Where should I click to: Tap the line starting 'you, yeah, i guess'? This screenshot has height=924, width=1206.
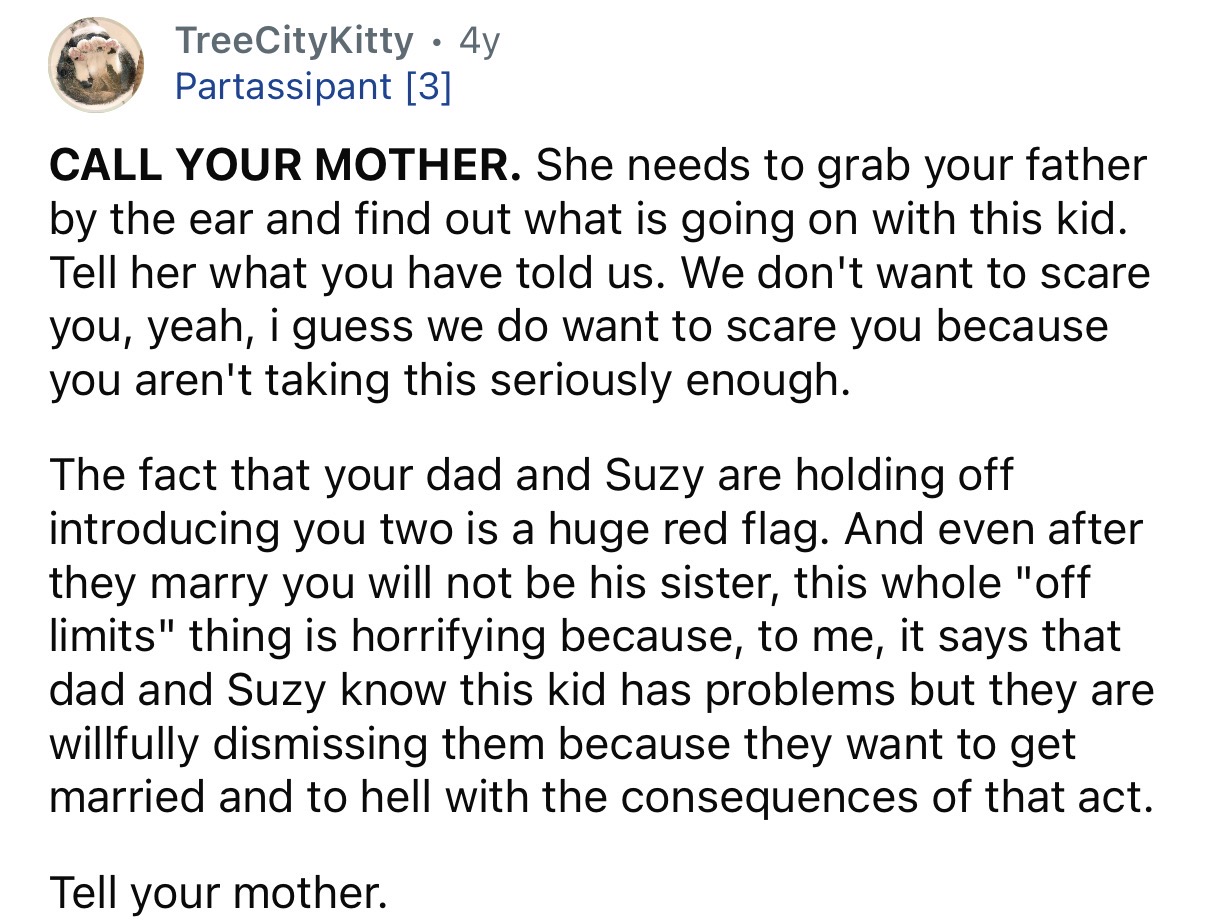[578, 327]
